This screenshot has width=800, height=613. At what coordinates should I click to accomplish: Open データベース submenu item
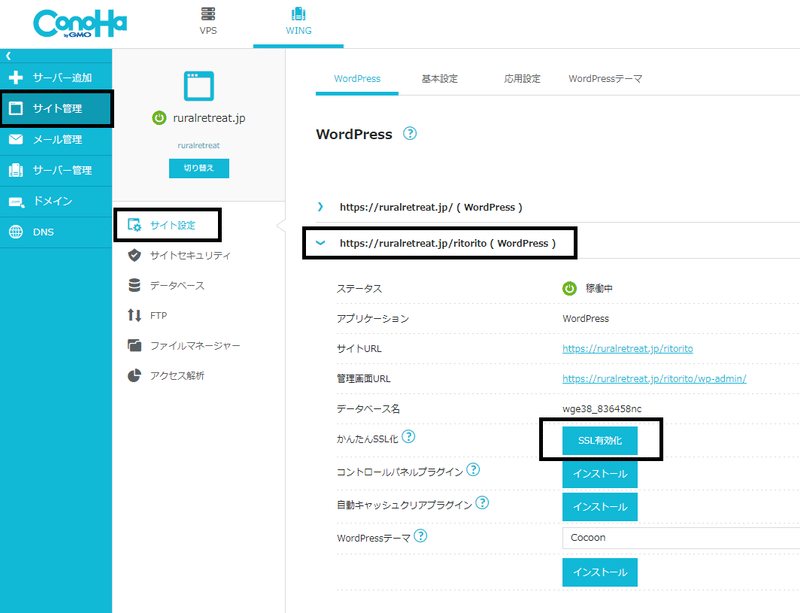[177, 285]
